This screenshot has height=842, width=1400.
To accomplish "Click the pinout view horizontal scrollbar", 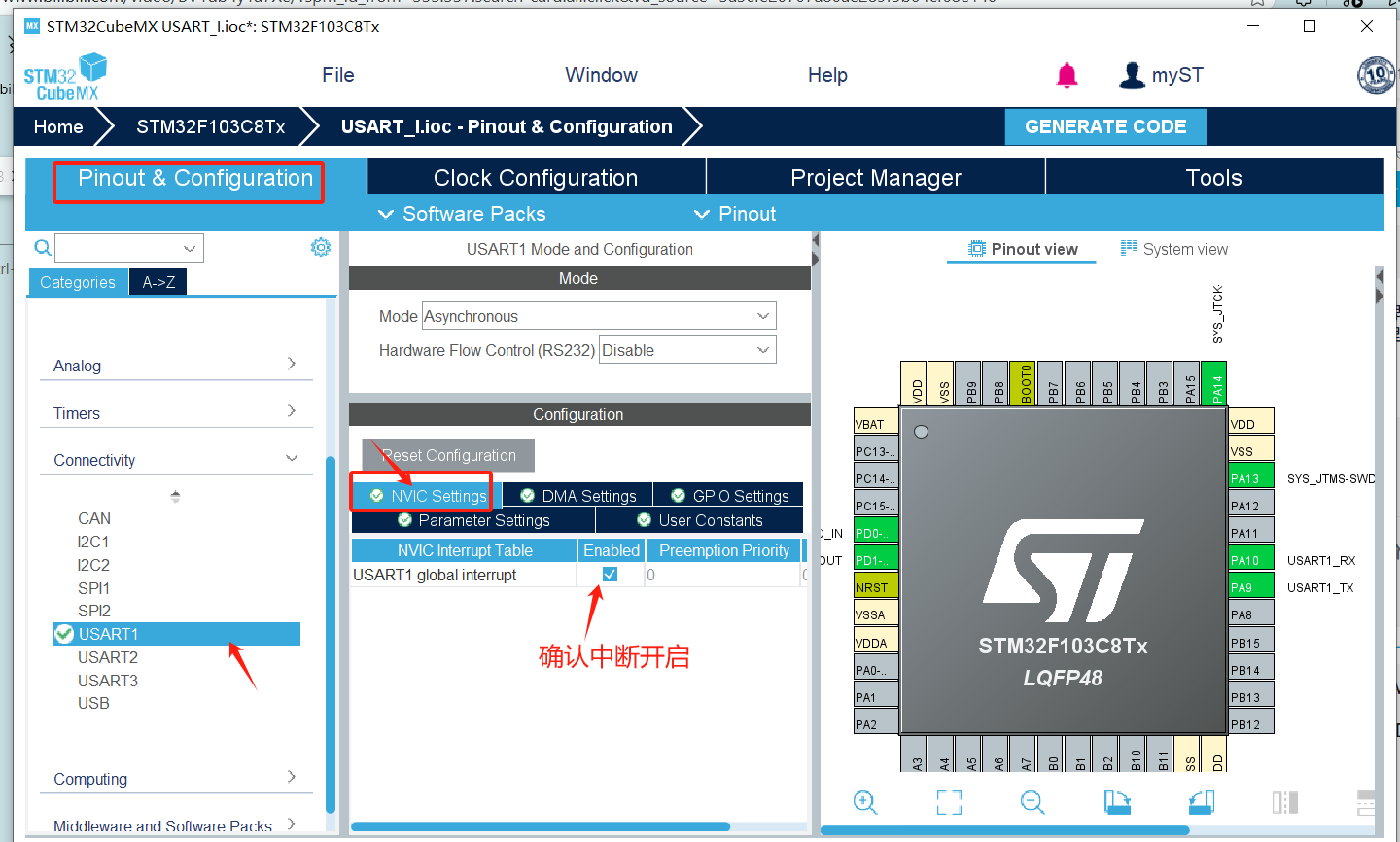I will [x=1004, y=830].
